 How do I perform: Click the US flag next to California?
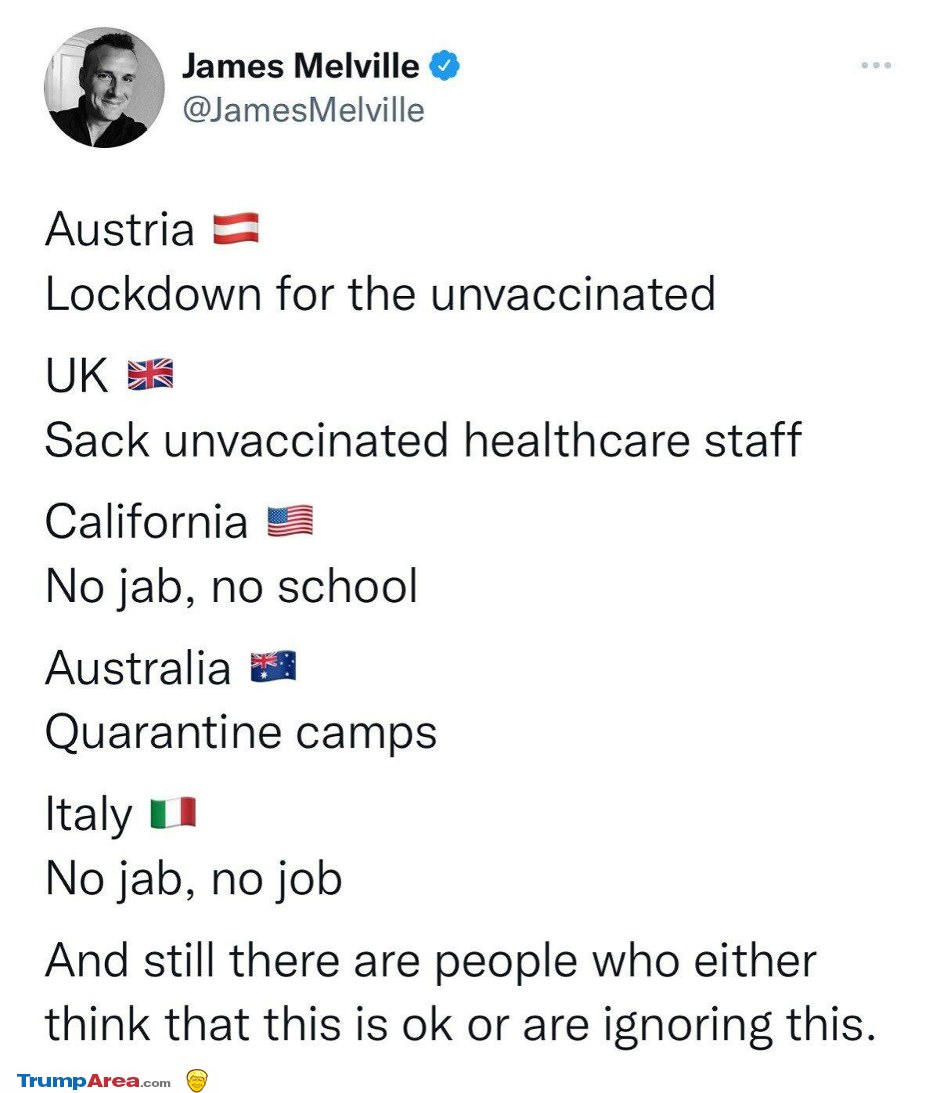[x=290, y=521]
